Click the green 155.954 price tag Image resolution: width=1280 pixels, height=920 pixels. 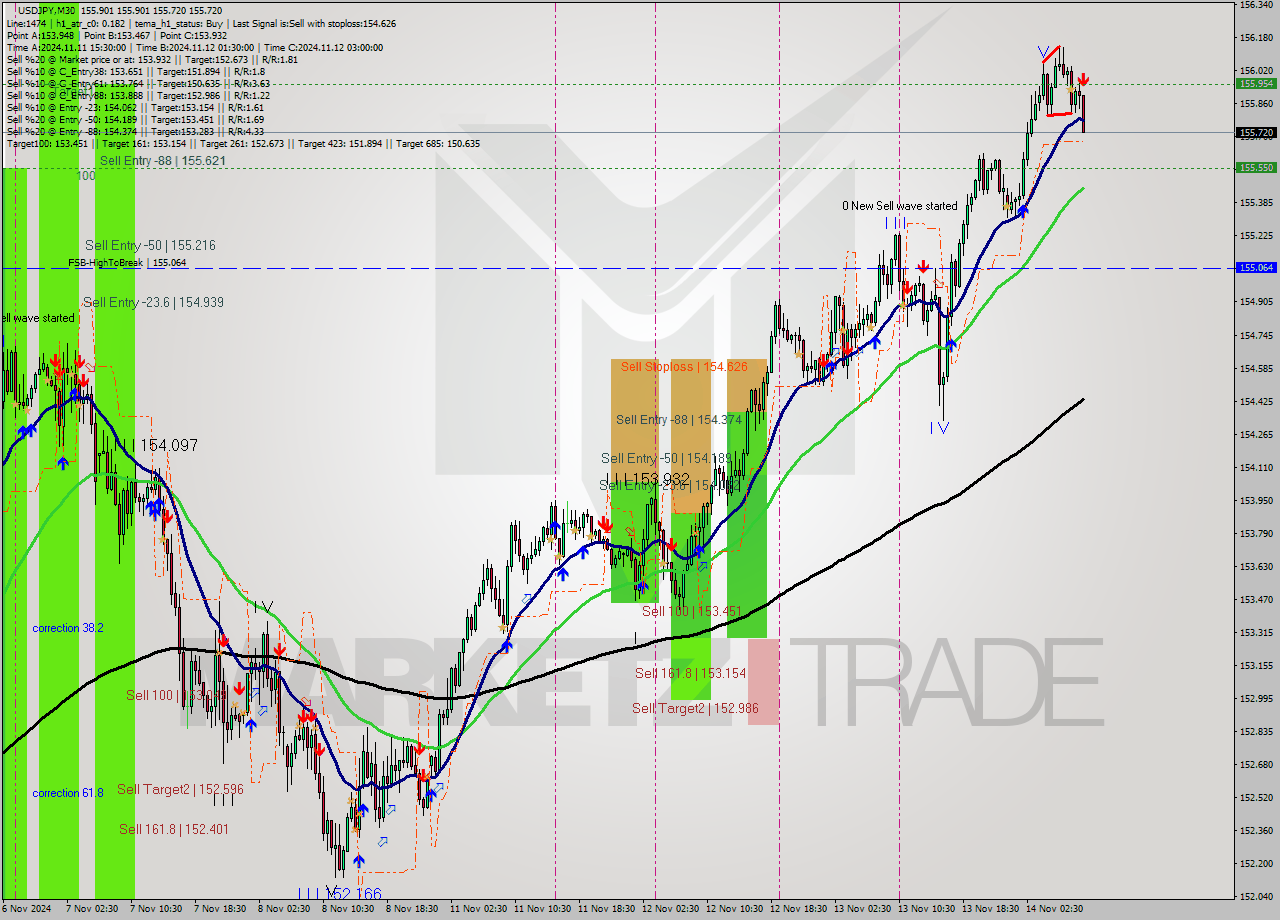tap(1256, 84)
